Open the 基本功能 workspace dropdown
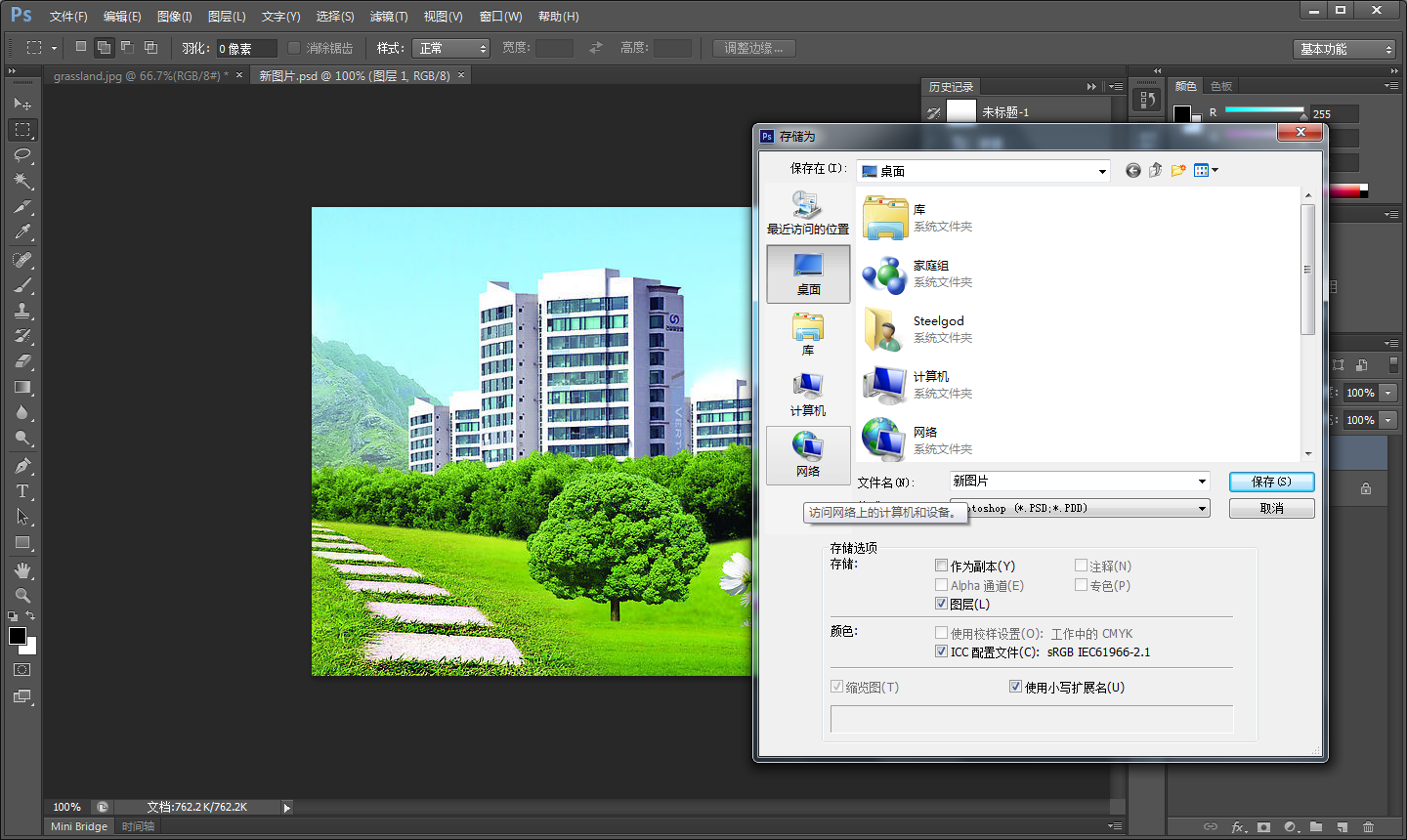1407x840 pixels. (x=1344, y=49)
